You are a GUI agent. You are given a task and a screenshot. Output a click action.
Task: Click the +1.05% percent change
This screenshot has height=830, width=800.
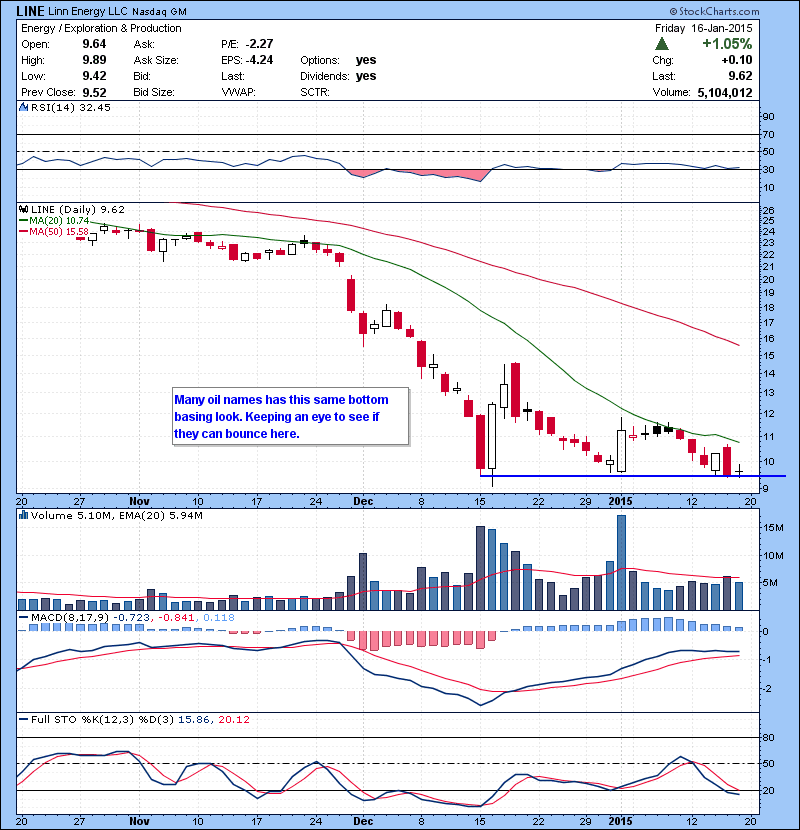727,43
